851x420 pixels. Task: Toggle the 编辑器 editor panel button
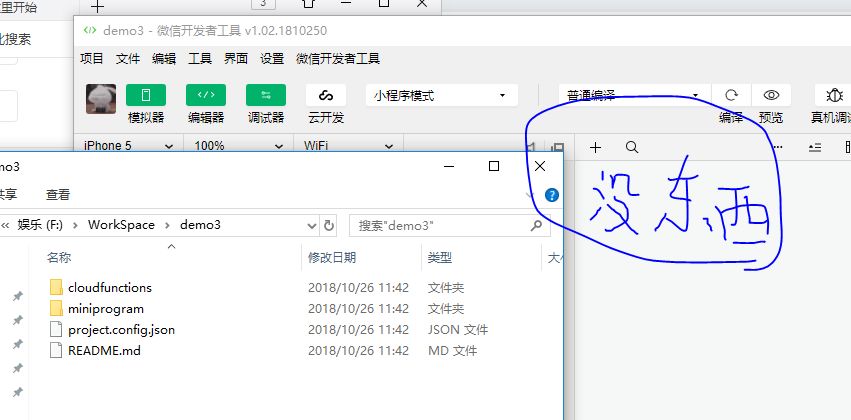(x=206, y=96)
